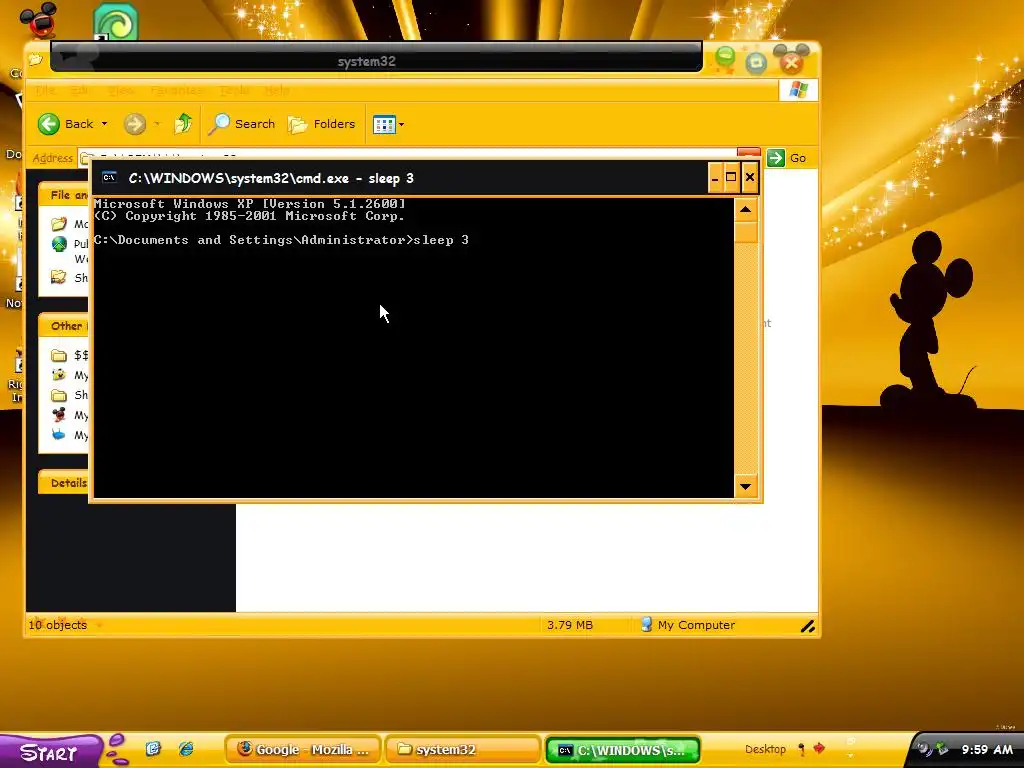Launch Internet Explorer from quick launch
This screenshot has height=768, width=1024.
(186, 749)
